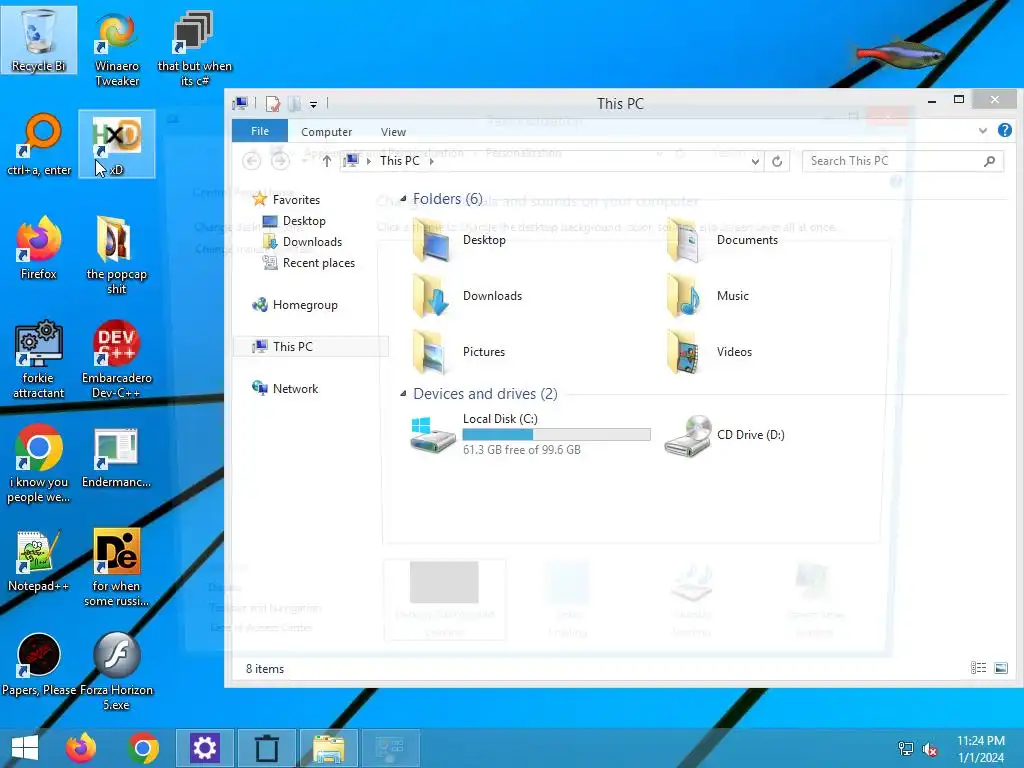Image resolution: width=1024 pixels, height=768 pixels.
Task: Click the New folder quick access icon
Action: 295,104
